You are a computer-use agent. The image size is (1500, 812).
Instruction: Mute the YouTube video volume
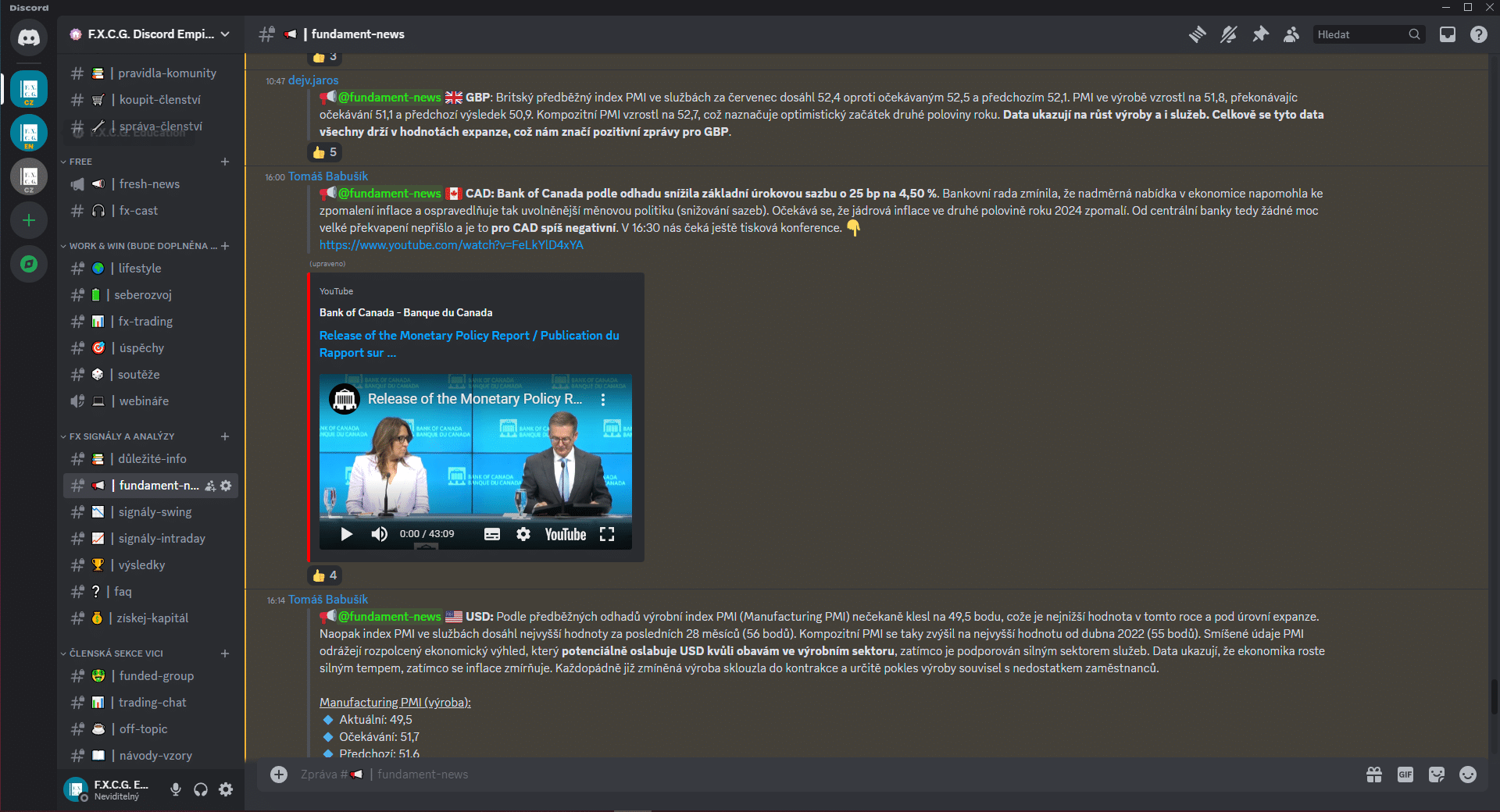(x=379, y=534)
